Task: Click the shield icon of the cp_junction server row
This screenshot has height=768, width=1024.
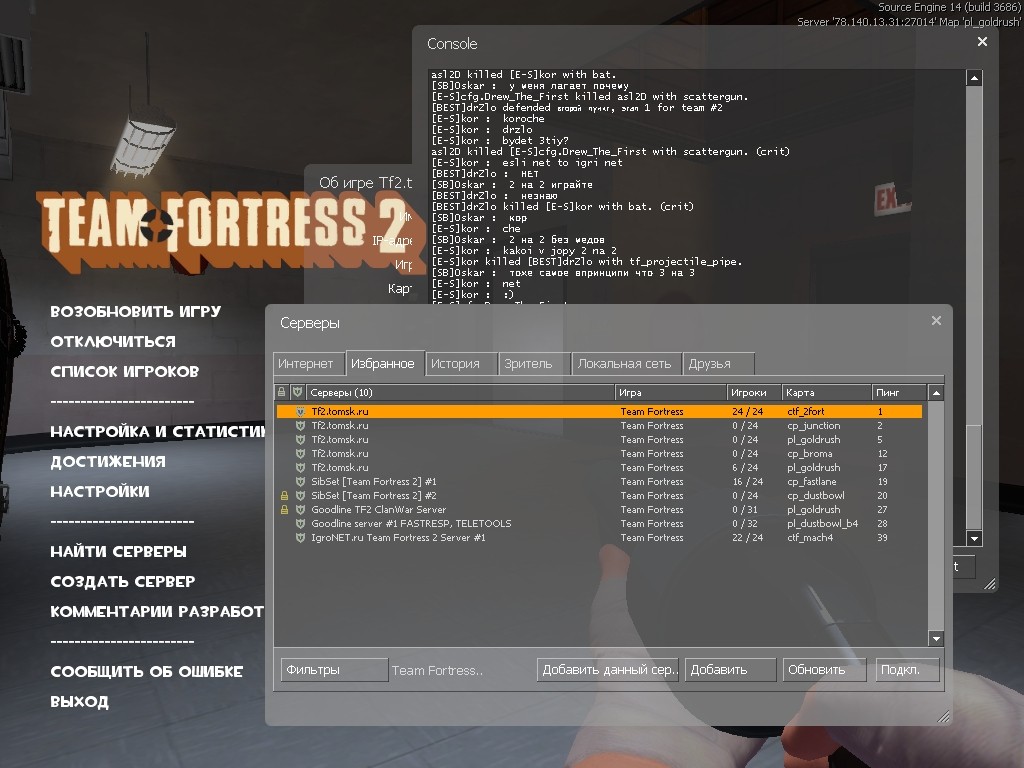Action: click(x=300, y=426)
